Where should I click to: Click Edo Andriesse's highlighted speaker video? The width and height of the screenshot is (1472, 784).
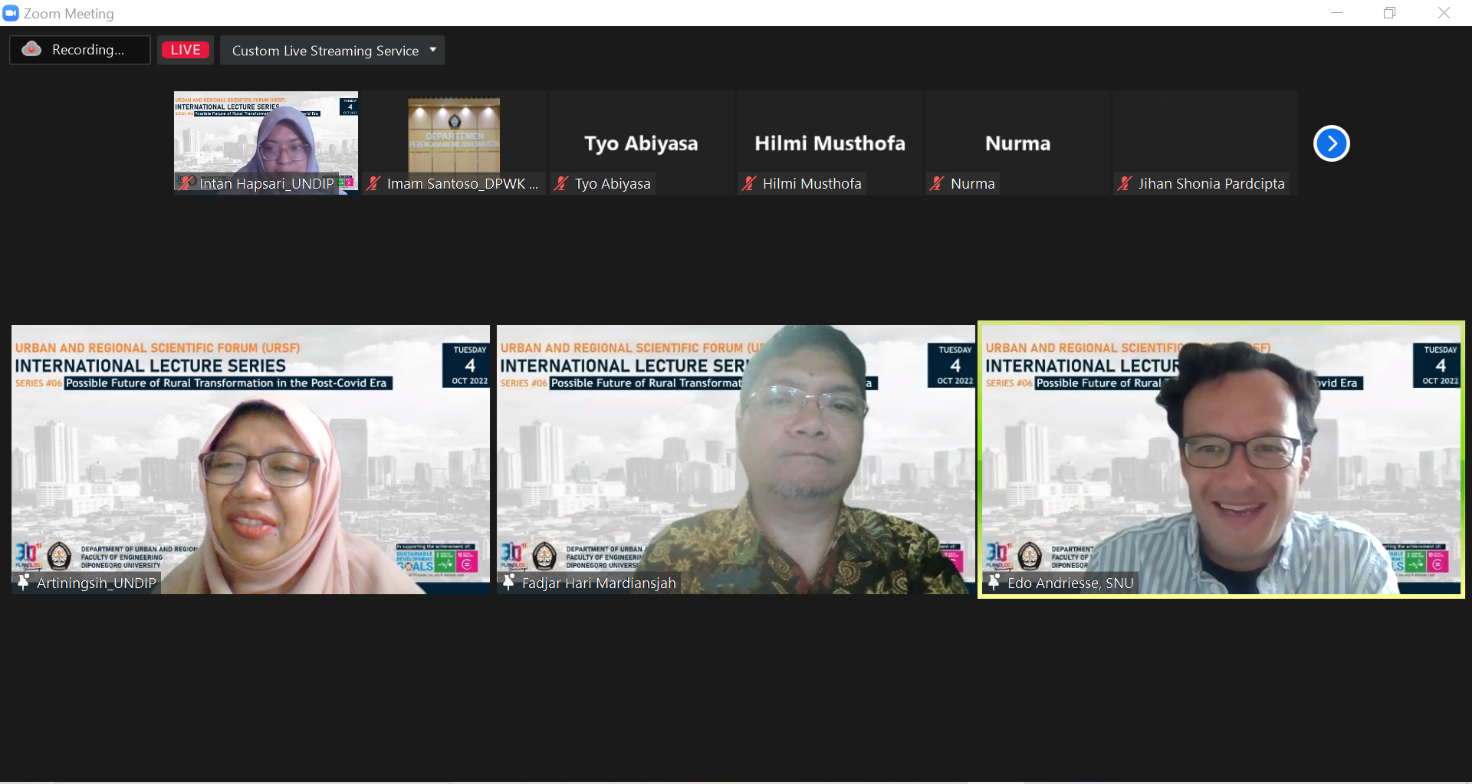1221,460
